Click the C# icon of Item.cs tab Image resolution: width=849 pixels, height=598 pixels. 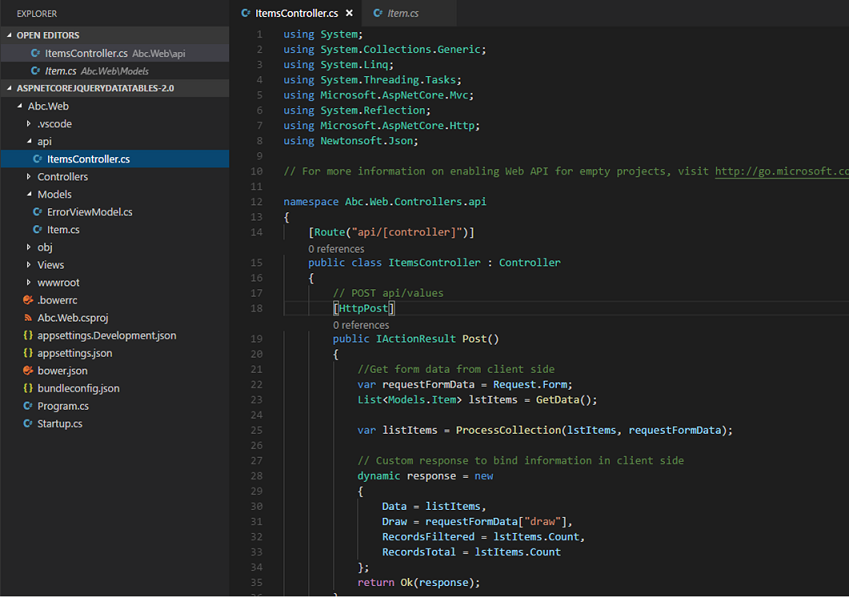[x=378, y=13]
